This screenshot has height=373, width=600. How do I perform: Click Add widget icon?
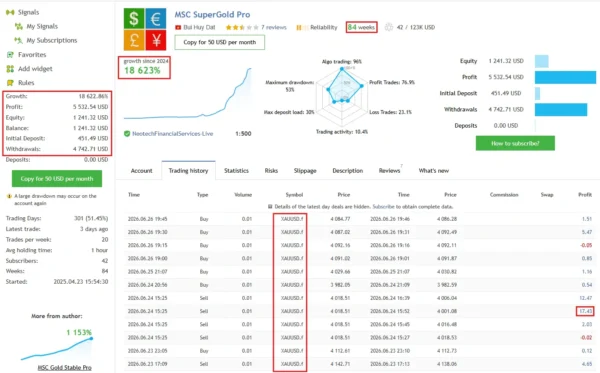tap(10, 69)
